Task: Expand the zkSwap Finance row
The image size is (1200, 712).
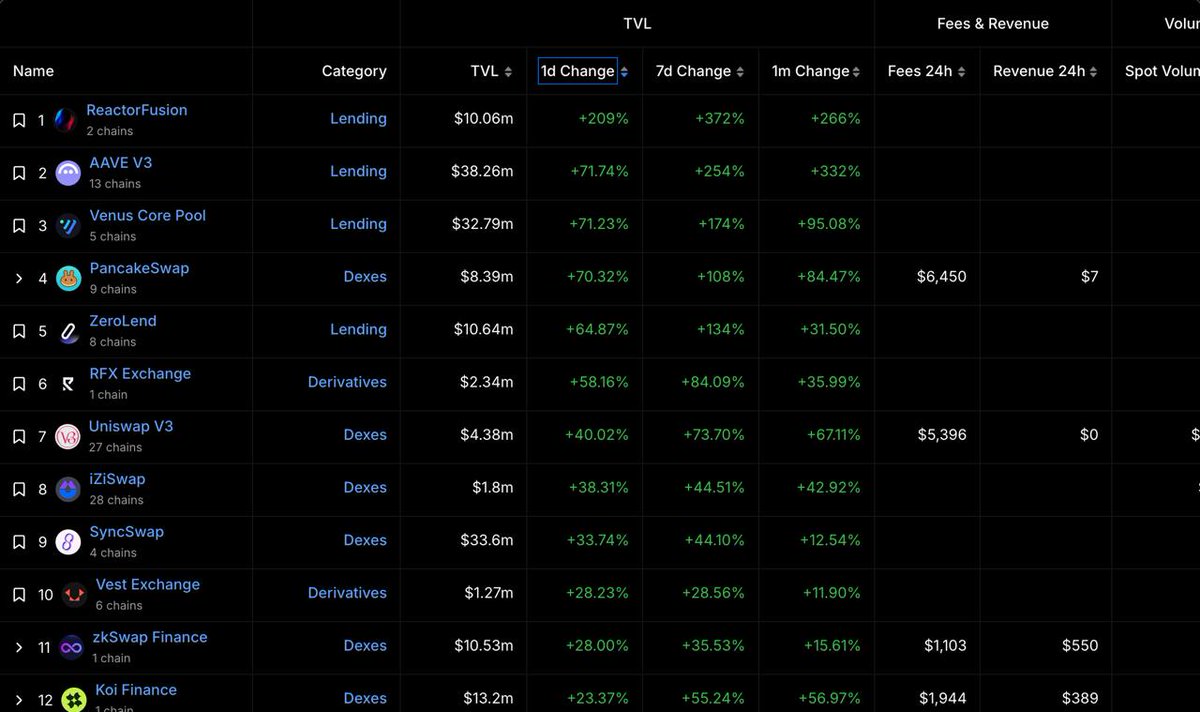Action: [x=19, y=647]
